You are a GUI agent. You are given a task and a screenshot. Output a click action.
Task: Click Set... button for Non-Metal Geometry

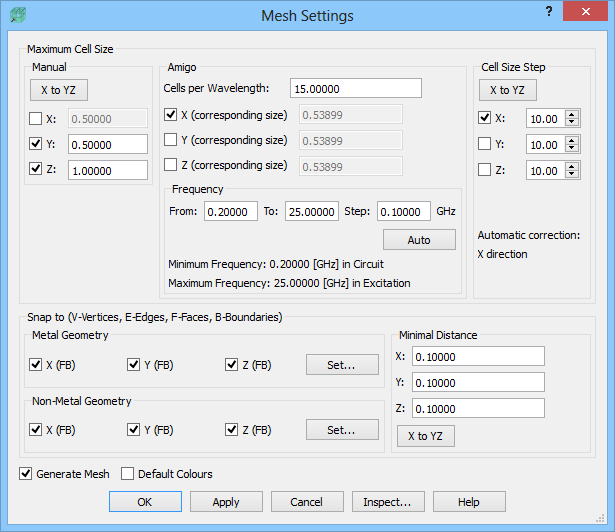[x=342, y=430]
